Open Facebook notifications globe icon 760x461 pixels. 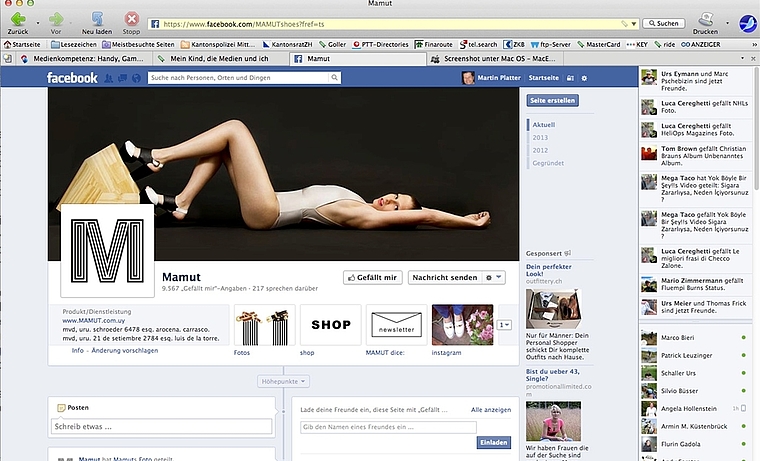[137, 78]
